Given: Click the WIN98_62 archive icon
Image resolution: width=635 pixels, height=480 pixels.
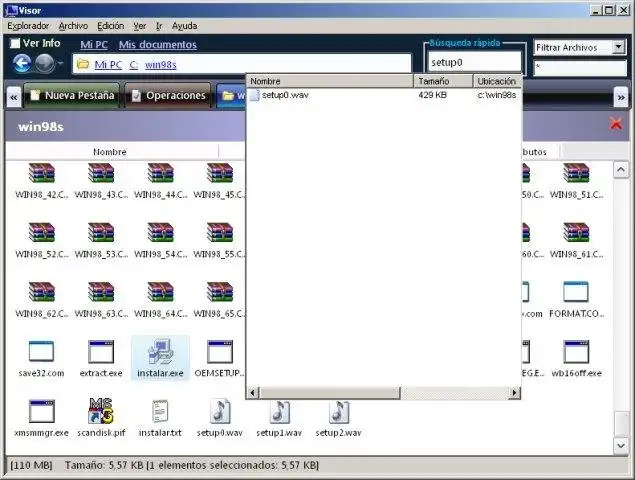Looking at the screenshot, I should click(x=41, y=292).
